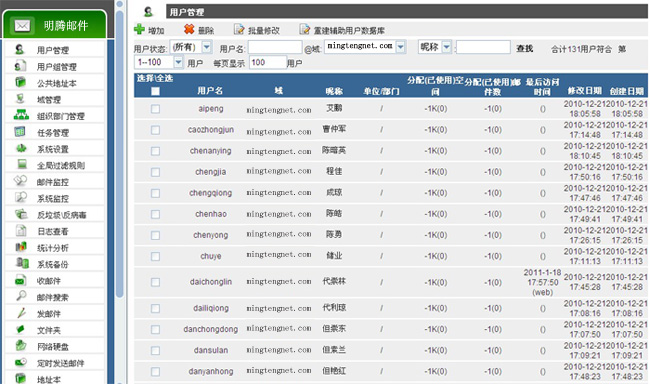Screen dimensions: 650x384
Task: Tick the select-all checkbox in table header
Action: 155,91
